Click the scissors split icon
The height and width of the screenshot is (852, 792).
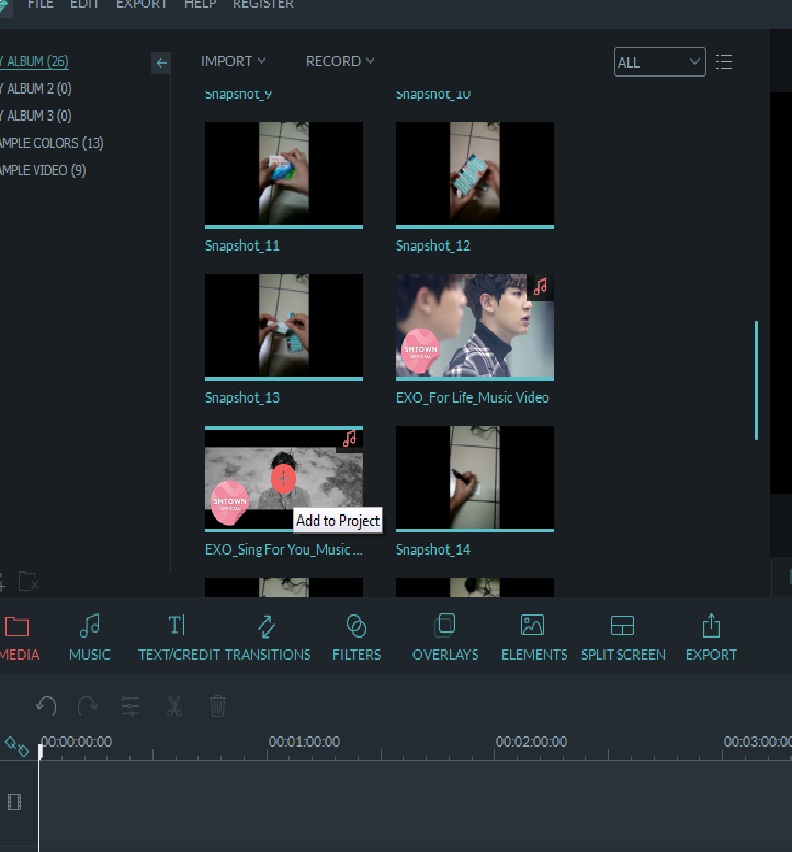click(x=174, y=706)
